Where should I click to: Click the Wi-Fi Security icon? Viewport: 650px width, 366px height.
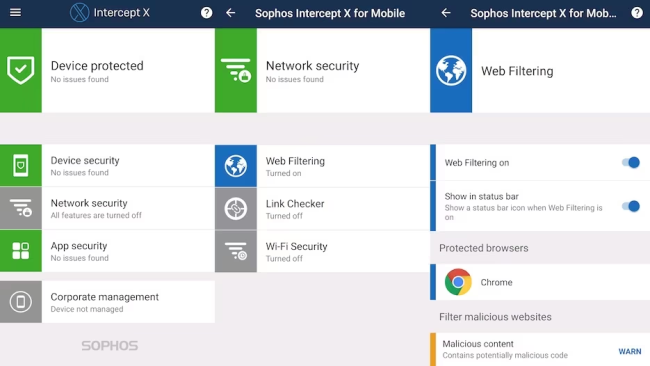coord(236,251)
